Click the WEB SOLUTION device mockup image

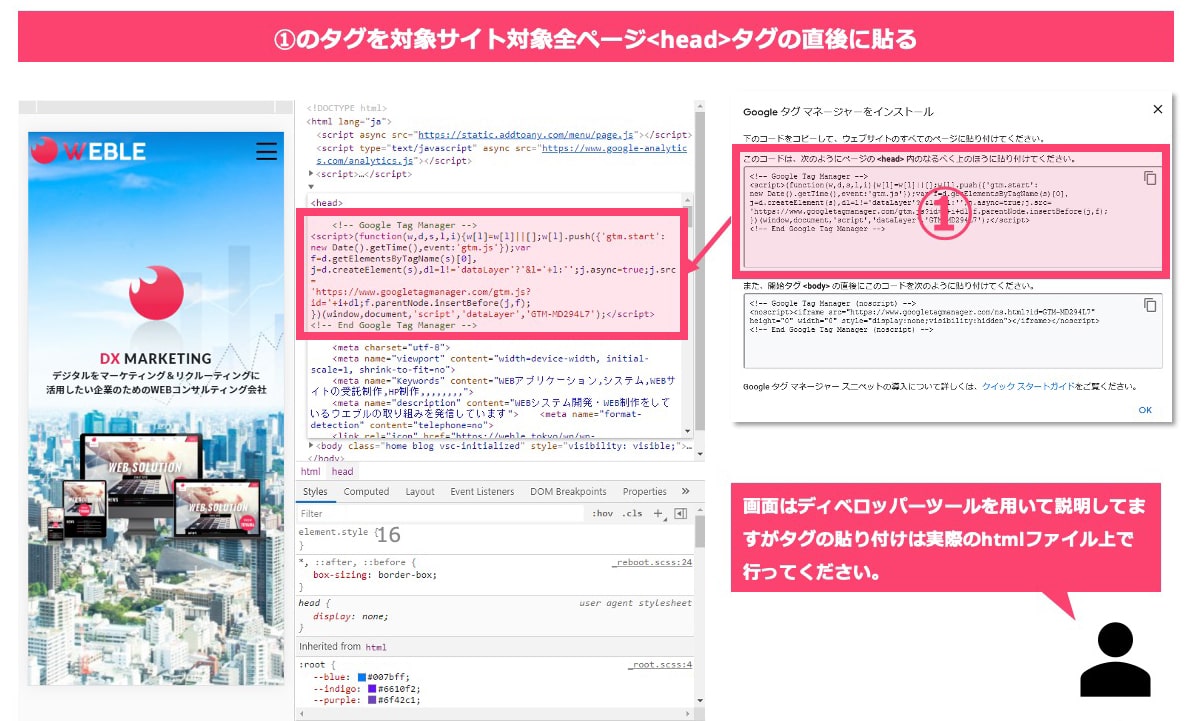(x=155, y=485)
